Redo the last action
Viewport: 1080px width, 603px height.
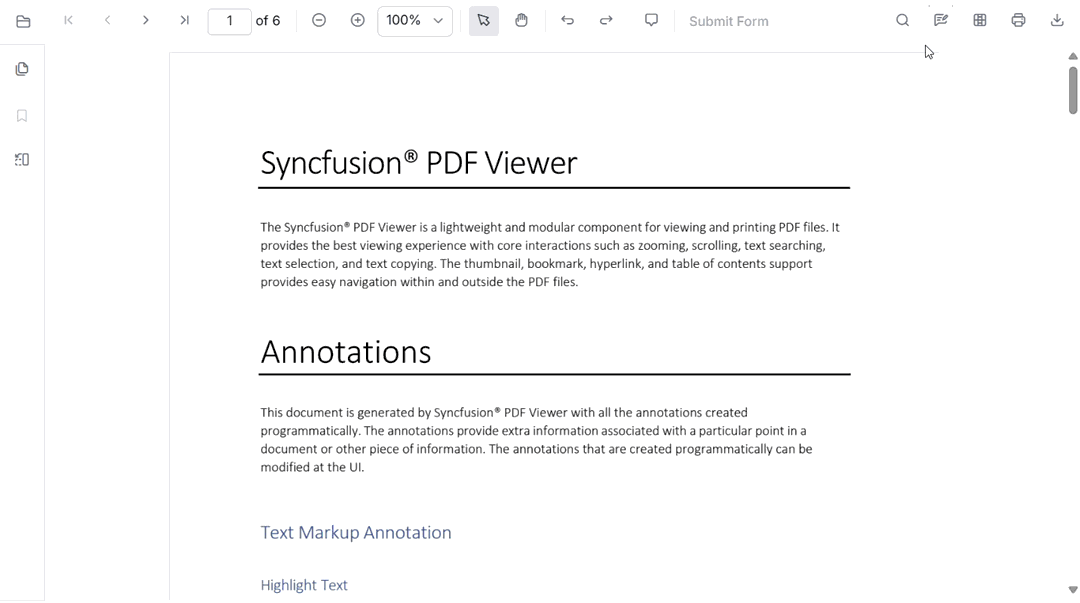606,21
